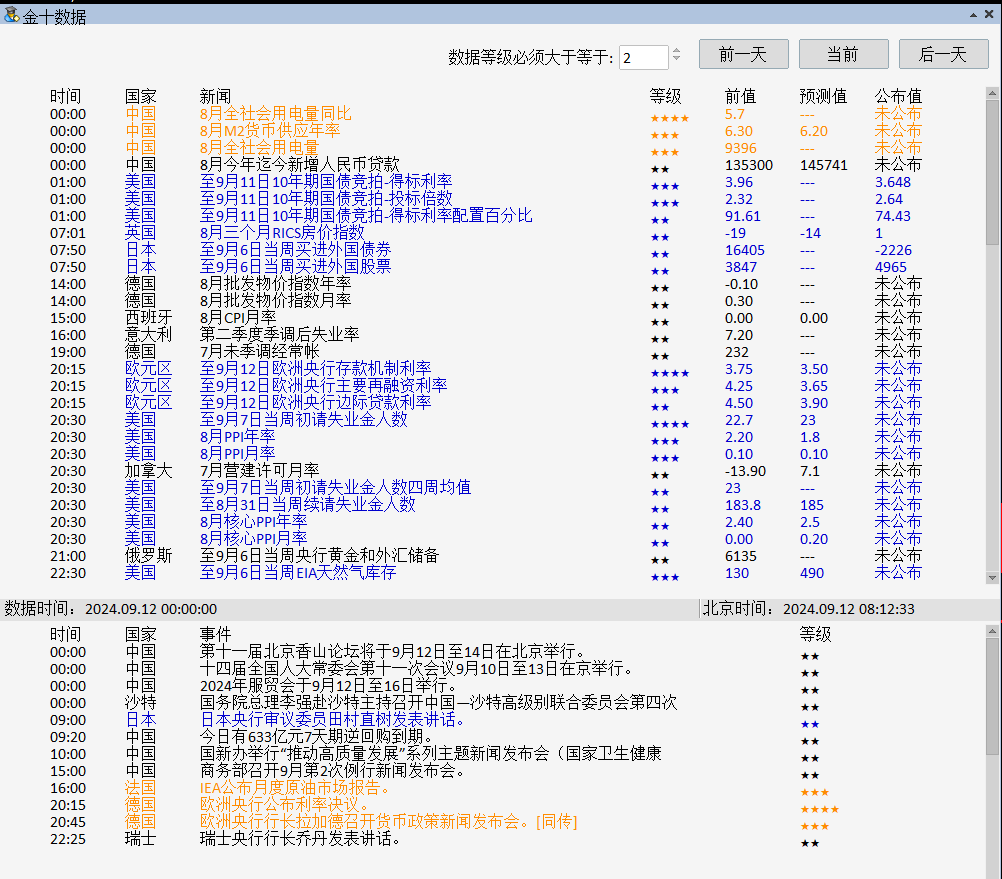
Task: Click the upper panel scrollbar down arrow
Action: [x=993, y=578]
